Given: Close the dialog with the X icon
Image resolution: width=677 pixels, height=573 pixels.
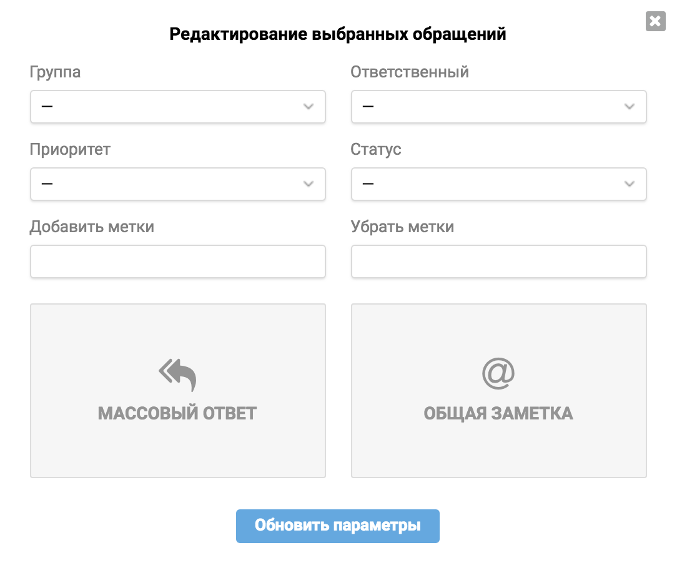Looking at the screenshot, I should pyautogui.click(x=655, y=21).
